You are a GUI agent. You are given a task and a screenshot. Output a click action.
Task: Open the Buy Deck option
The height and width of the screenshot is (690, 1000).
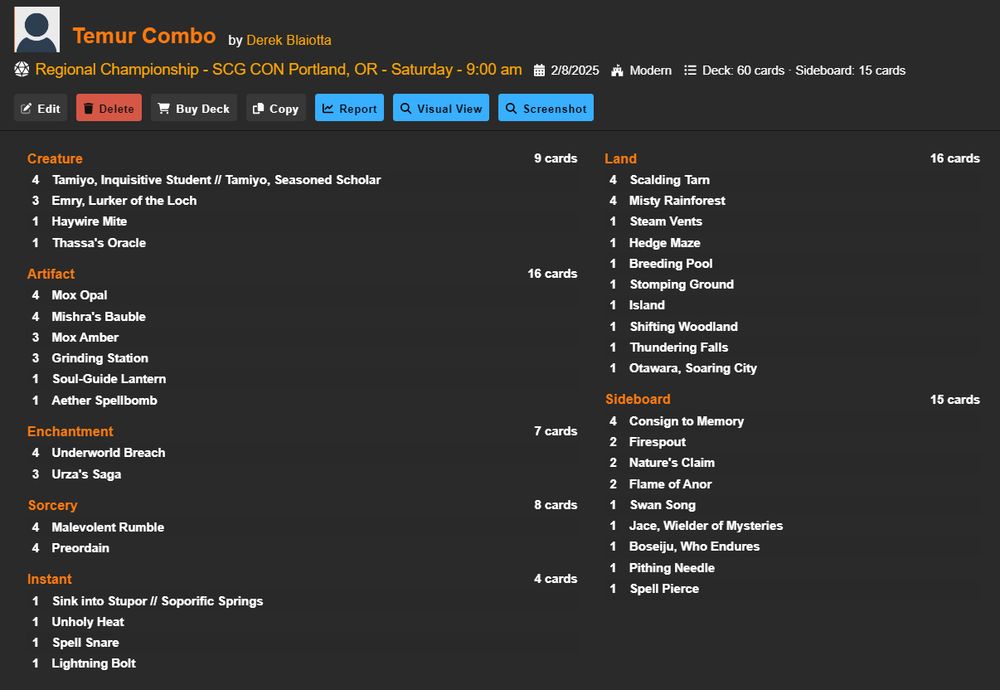click(194, 108)
